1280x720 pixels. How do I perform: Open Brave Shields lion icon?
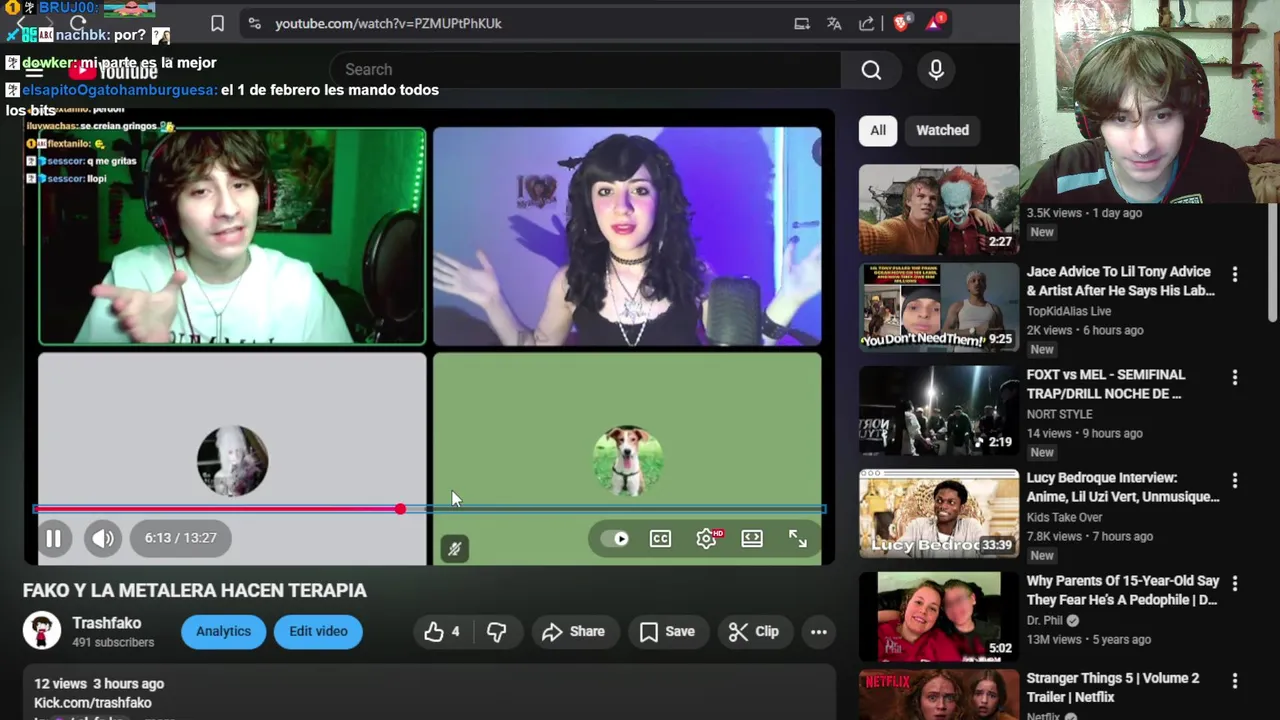coord(900,23)
